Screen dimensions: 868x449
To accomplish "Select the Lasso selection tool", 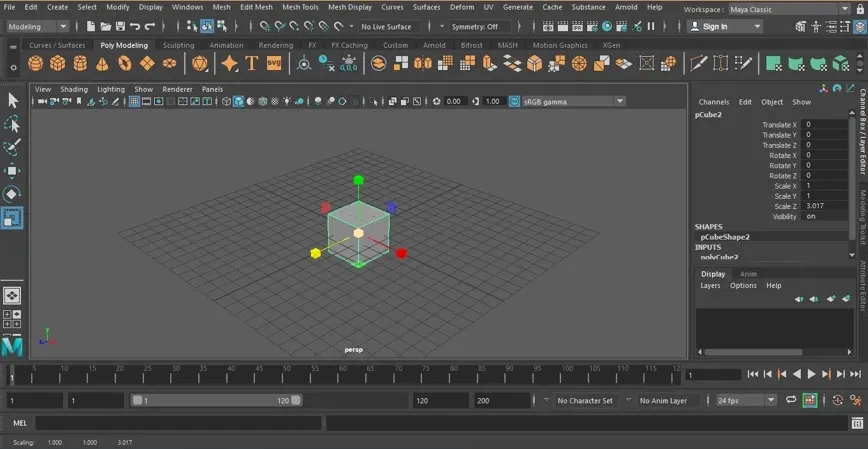I will click(x=12, y=124).
